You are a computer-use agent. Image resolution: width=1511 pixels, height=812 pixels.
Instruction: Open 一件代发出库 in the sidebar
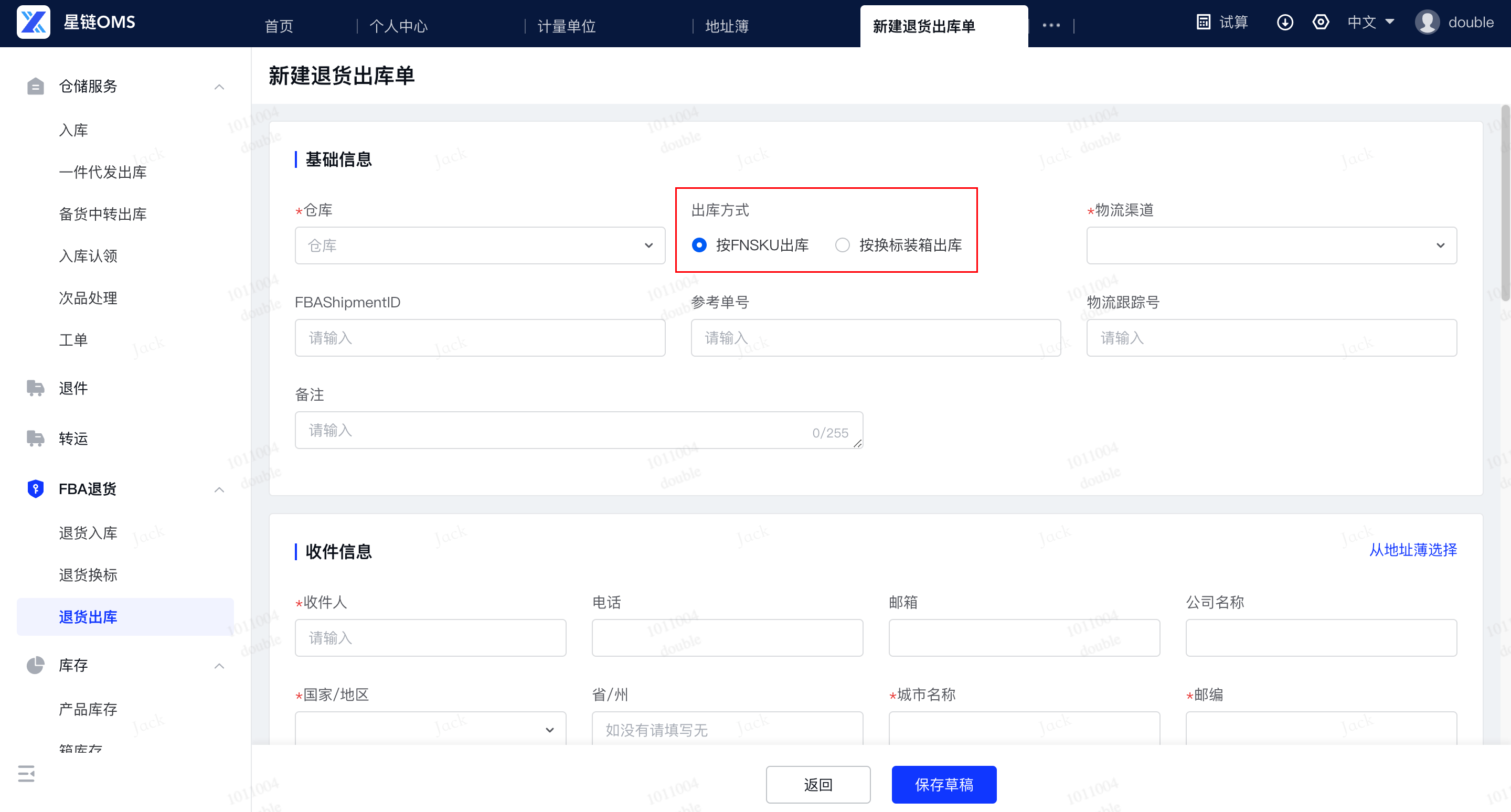pyautogui.click(x=103, y=172)
